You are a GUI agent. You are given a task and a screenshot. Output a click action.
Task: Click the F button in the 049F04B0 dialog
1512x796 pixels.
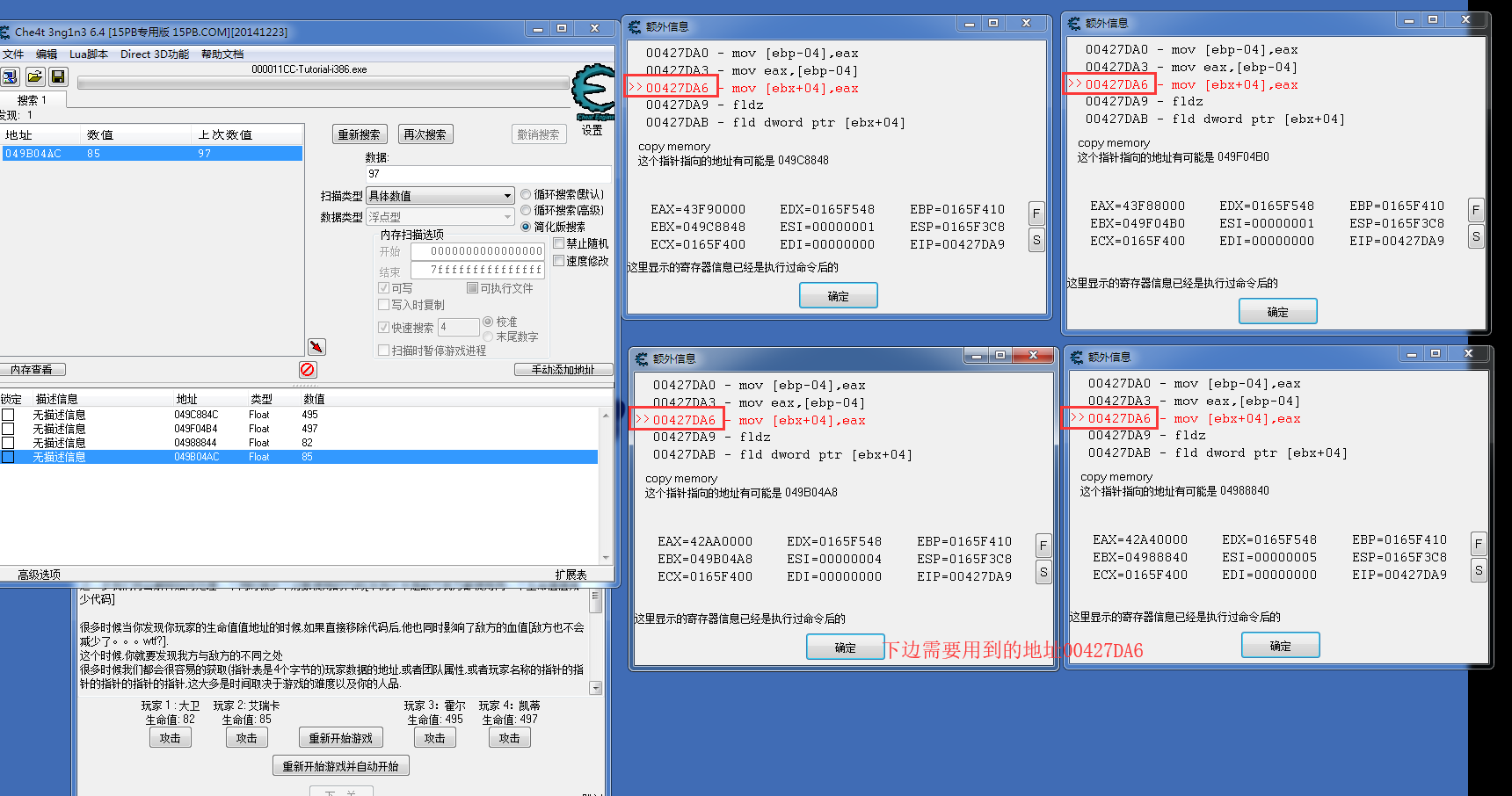coord(1476,210)
